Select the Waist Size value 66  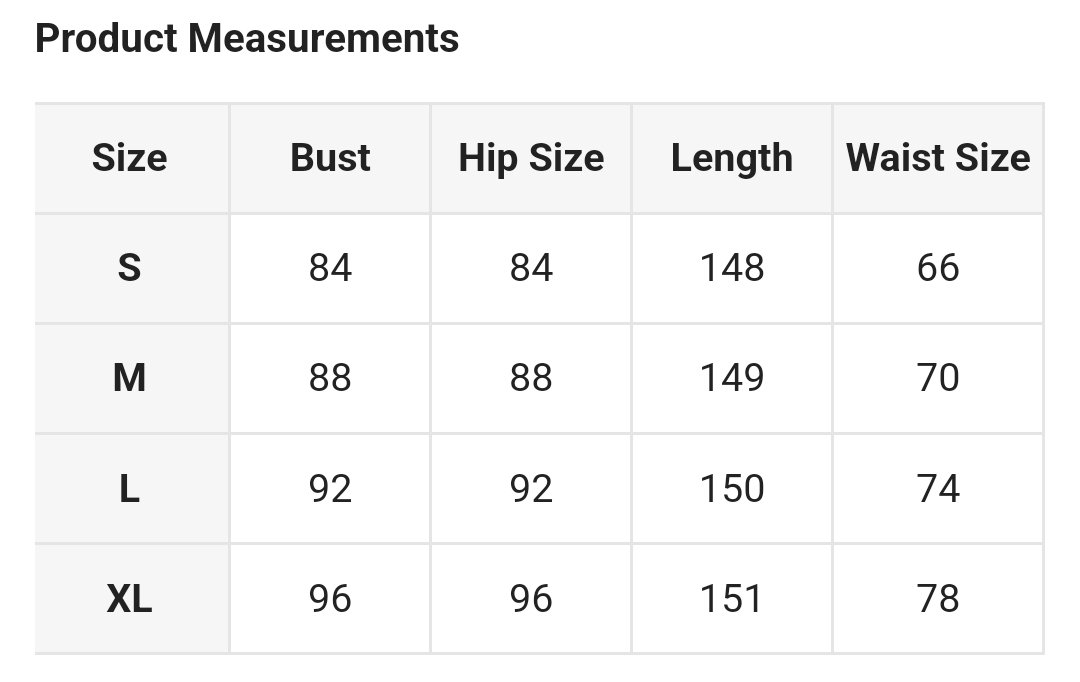(938, 268)
